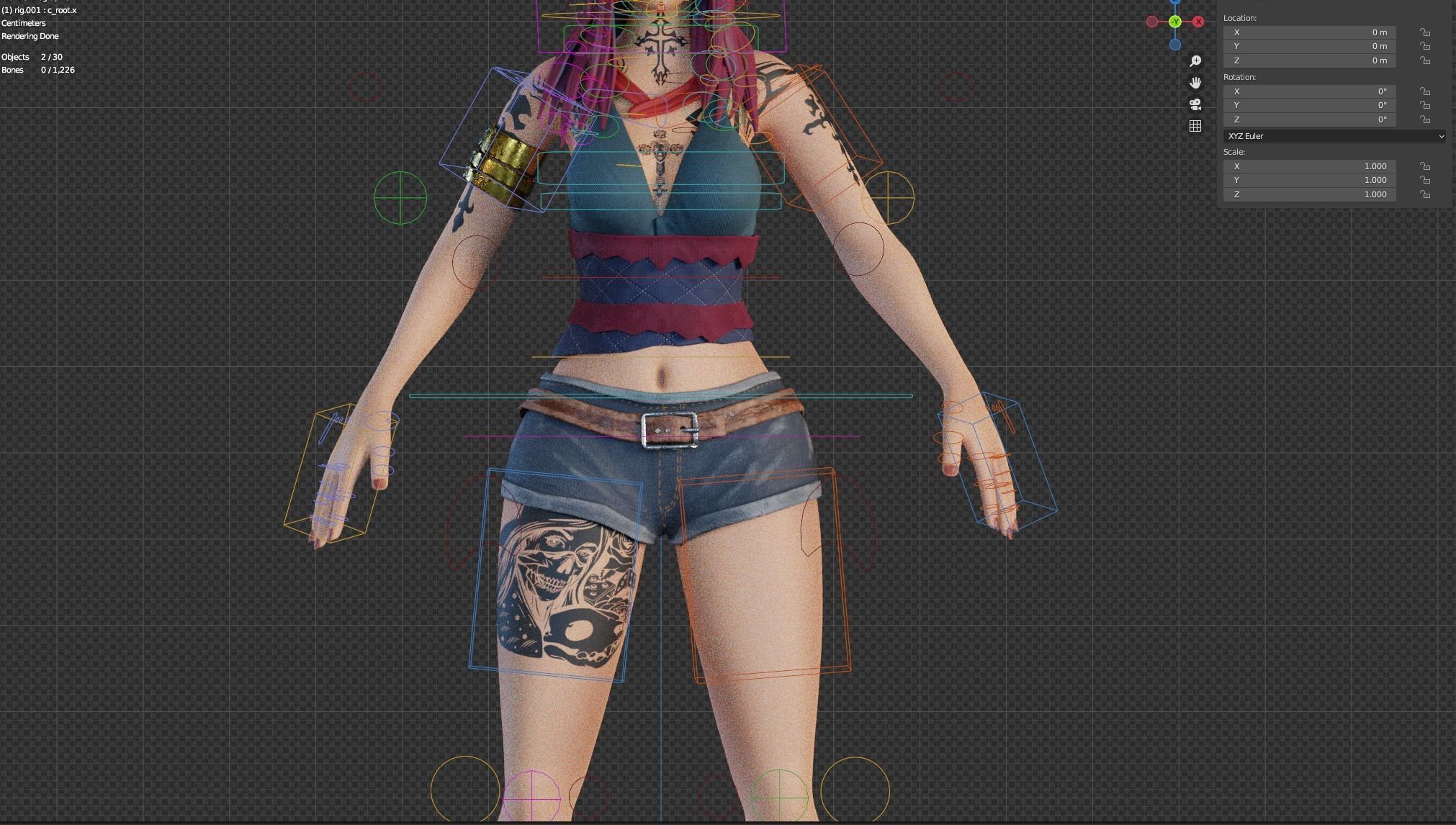
Task: Click the 'Scale:' label
Action: [1234, 152]
